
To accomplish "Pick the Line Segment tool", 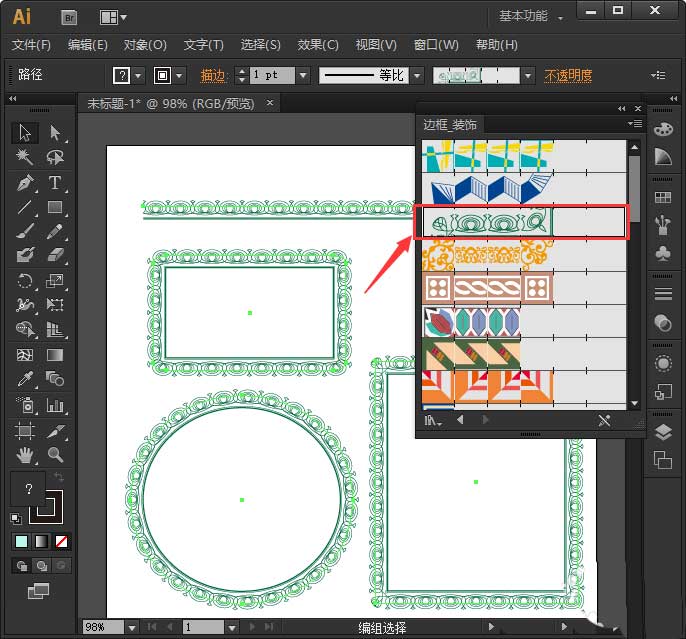I will (x=25, y=207).
